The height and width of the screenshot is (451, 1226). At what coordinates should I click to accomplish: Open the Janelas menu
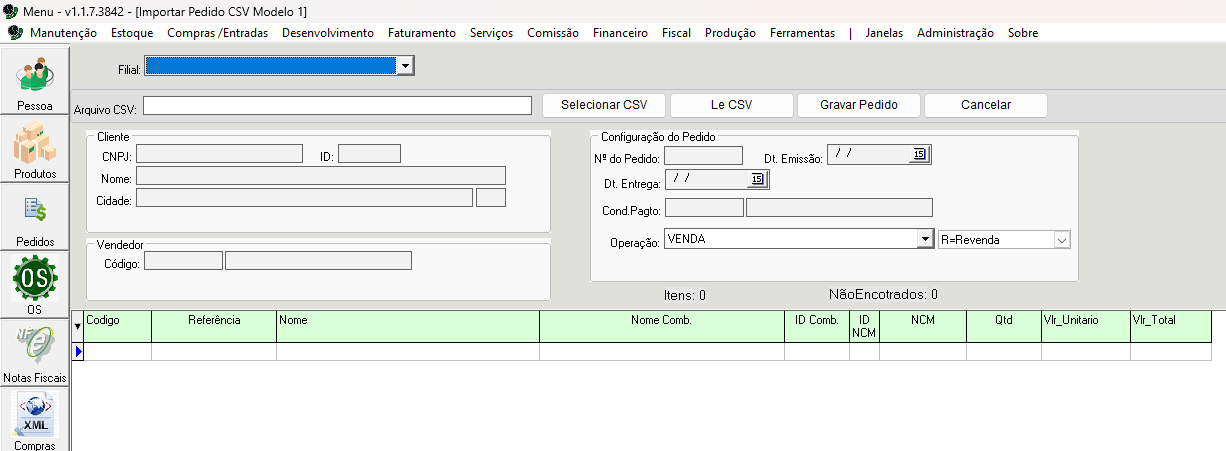884,33
